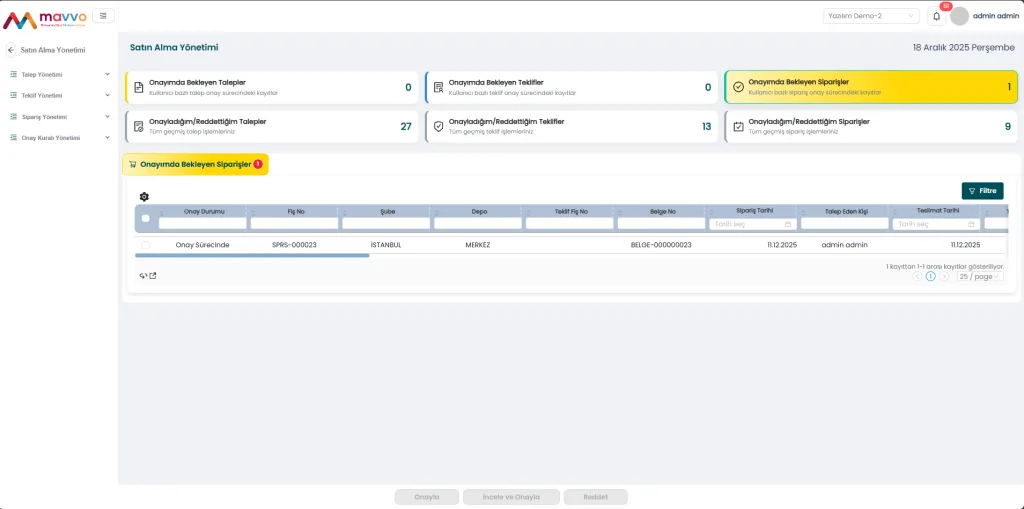Open the 25 / page size dropdown
Image resolution: width=1024 pixels, height=509 pixels.
tap(980, 276)
